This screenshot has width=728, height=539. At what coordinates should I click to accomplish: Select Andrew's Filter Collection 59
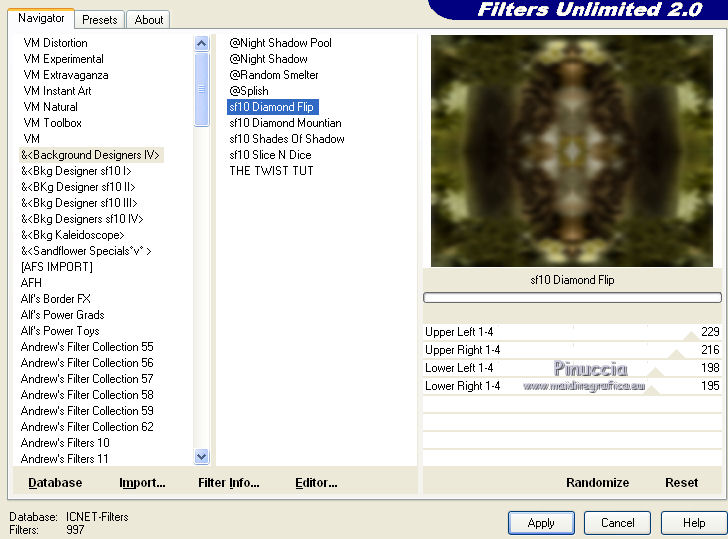click(x=87, y=411)
